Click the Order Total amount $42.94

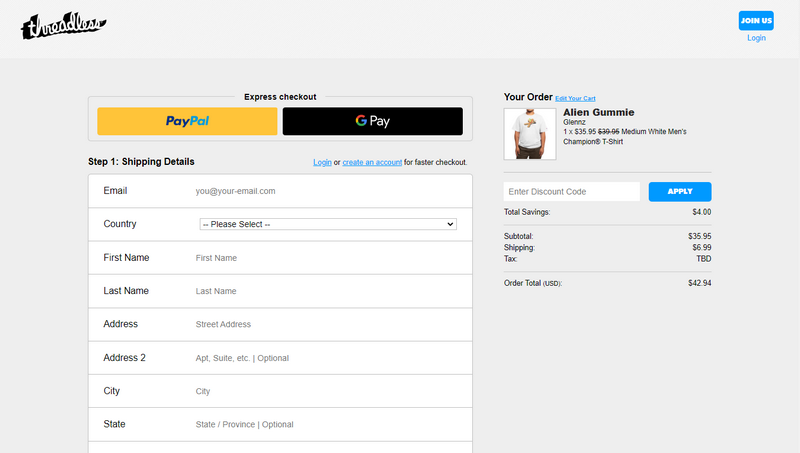pyautogui.click(x=699, y=283)
